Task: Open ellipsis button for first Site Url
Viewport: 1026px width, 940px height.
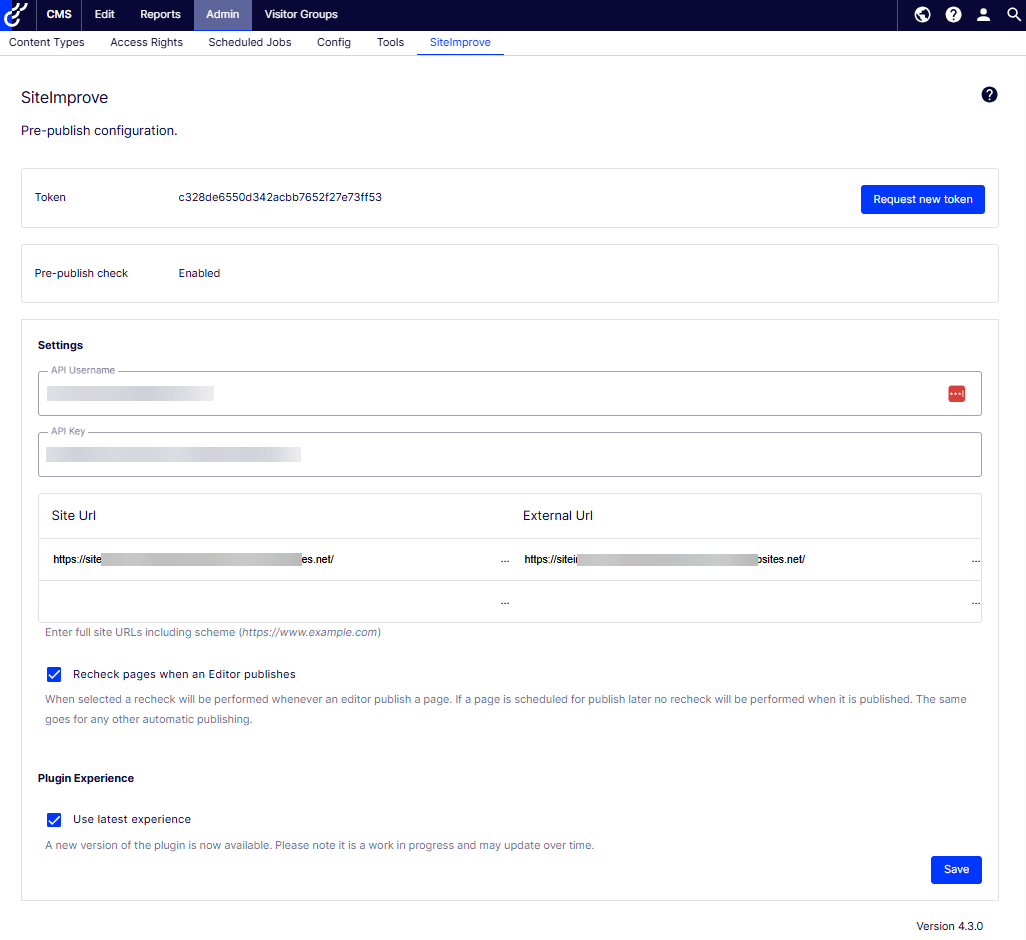Action: click(x=504, y=560)
